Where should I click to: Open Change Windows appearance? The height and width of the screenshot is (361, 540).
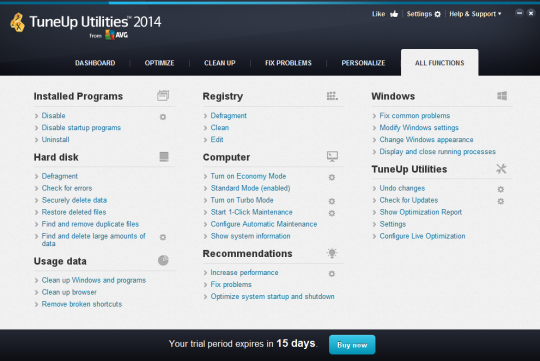tap(426, 140)
